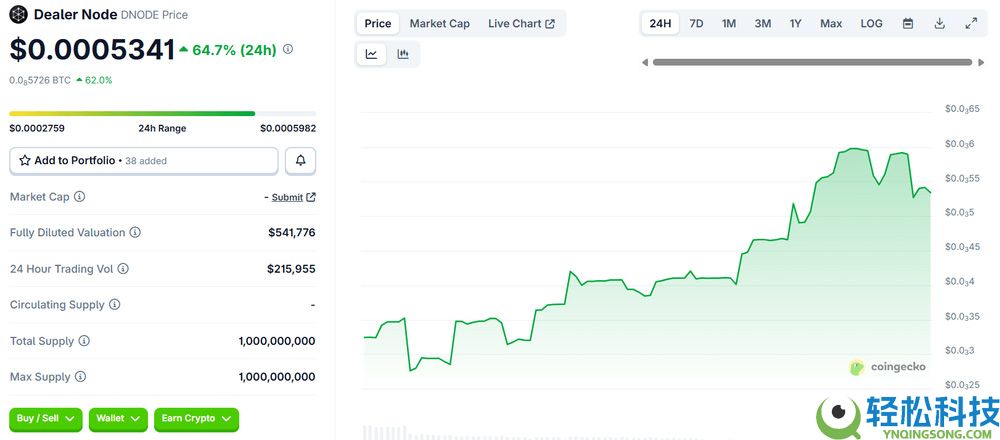Open the Earn Crypto dropdown
Screen dimensions: 1000x440
(196, 419)
